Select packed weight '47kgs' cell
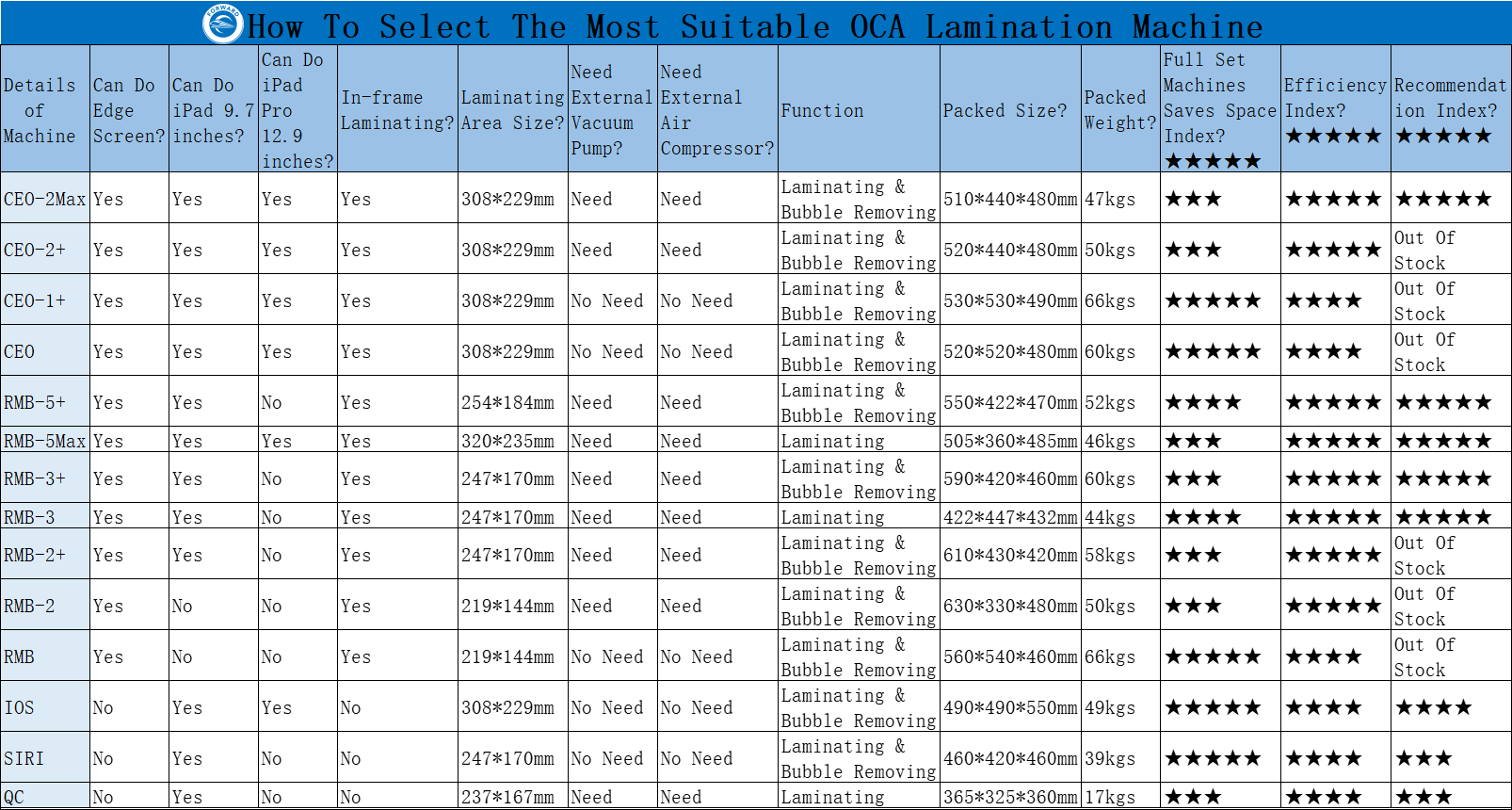The image size is (1512, 810). click(x=1120, y=199)
